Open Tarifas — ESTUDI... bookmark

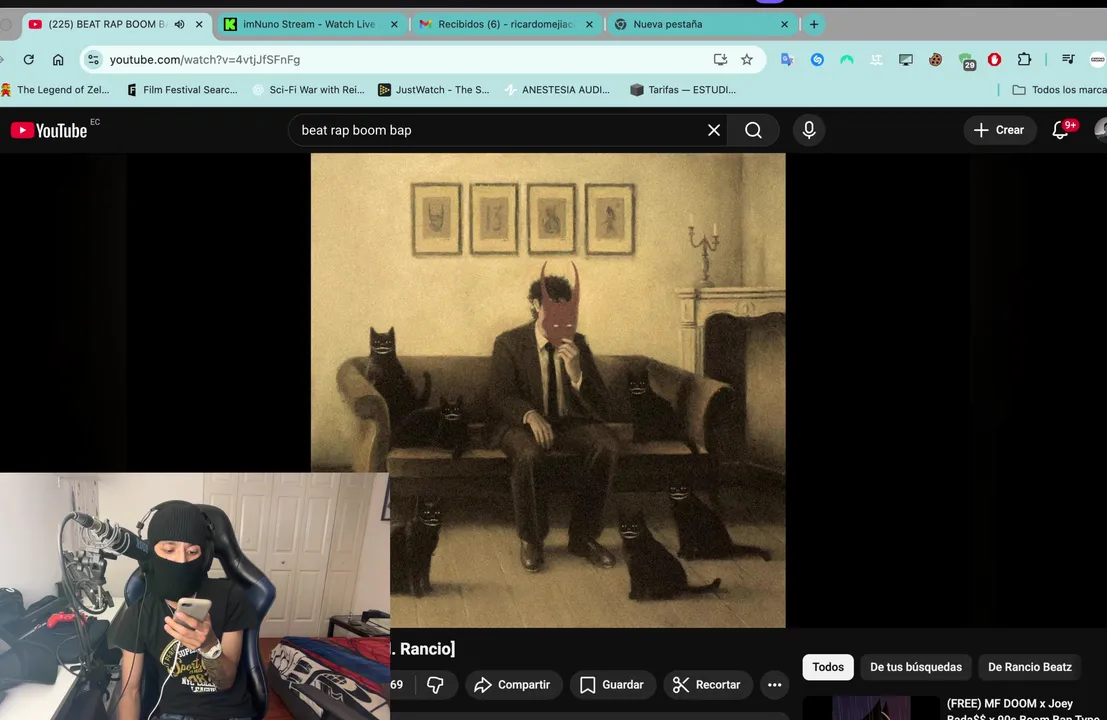[683, 90]
